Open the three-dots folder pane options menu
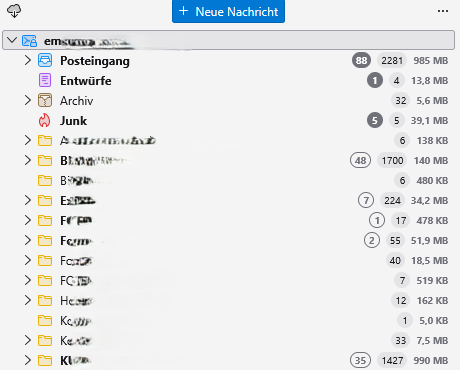Image resolution: width=460 pixels, height=370 pixels. click(x=443, y=11)
